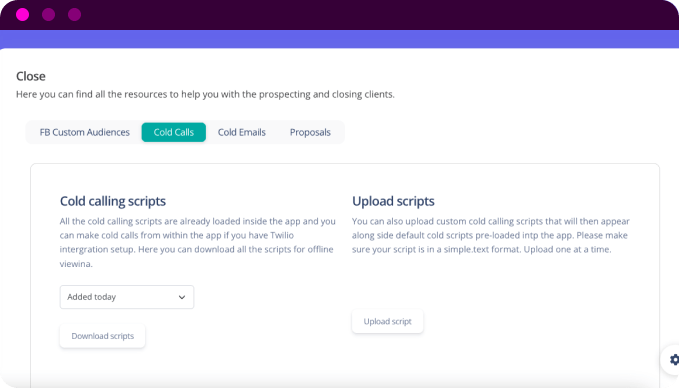Open the Added today dropdown

[127, 297]
